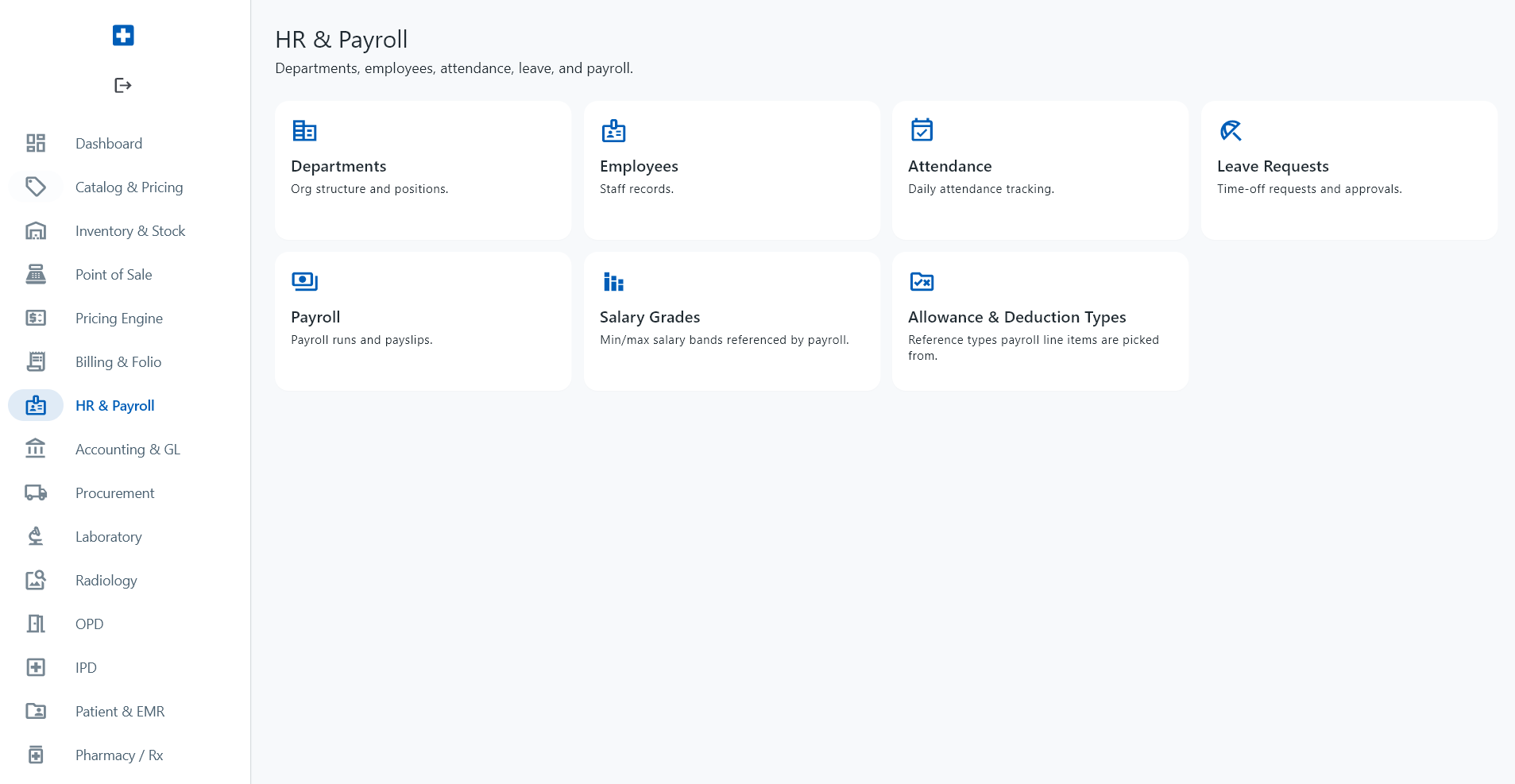Navigate to Billing & Folio

(118, 361)
